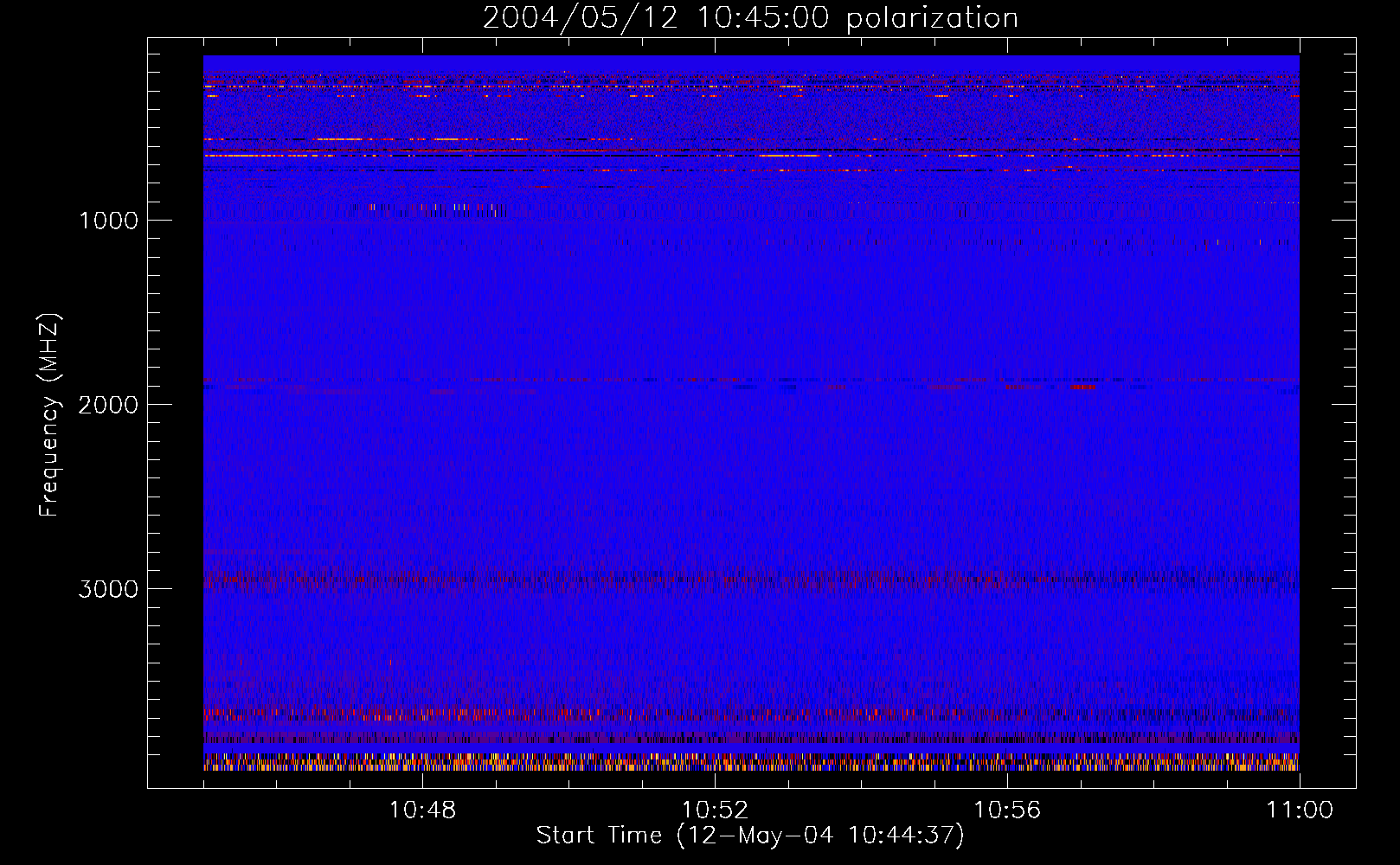Select the 11:00 time tick label
The image size is (1400, 865).
click(1300, 811)
